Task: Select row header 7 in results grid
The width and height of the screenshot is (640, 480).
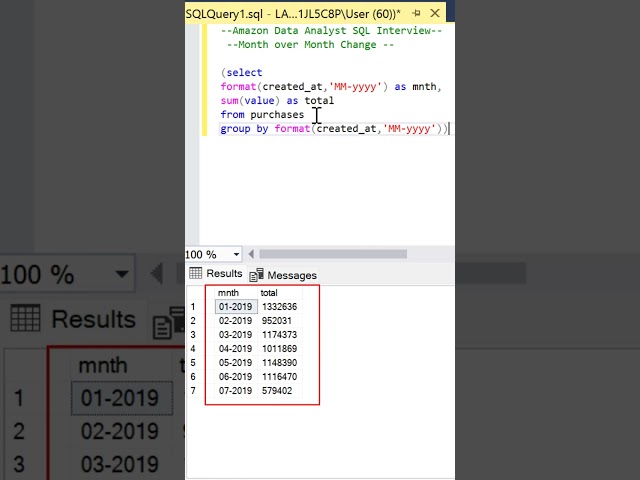Action: [x=193, y=391]
